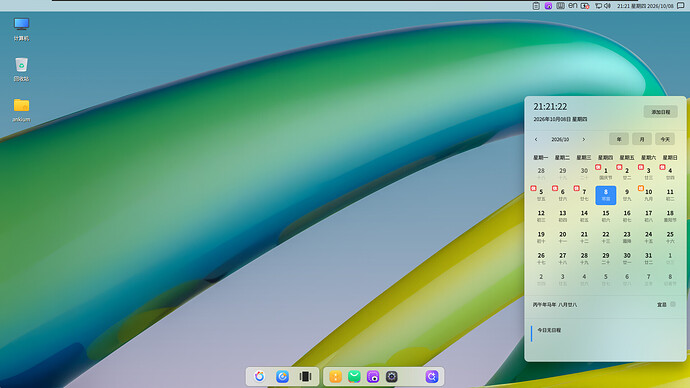This screenshot has width=690, height=388.
Task: Open the network tray icon
Action: 598,6
